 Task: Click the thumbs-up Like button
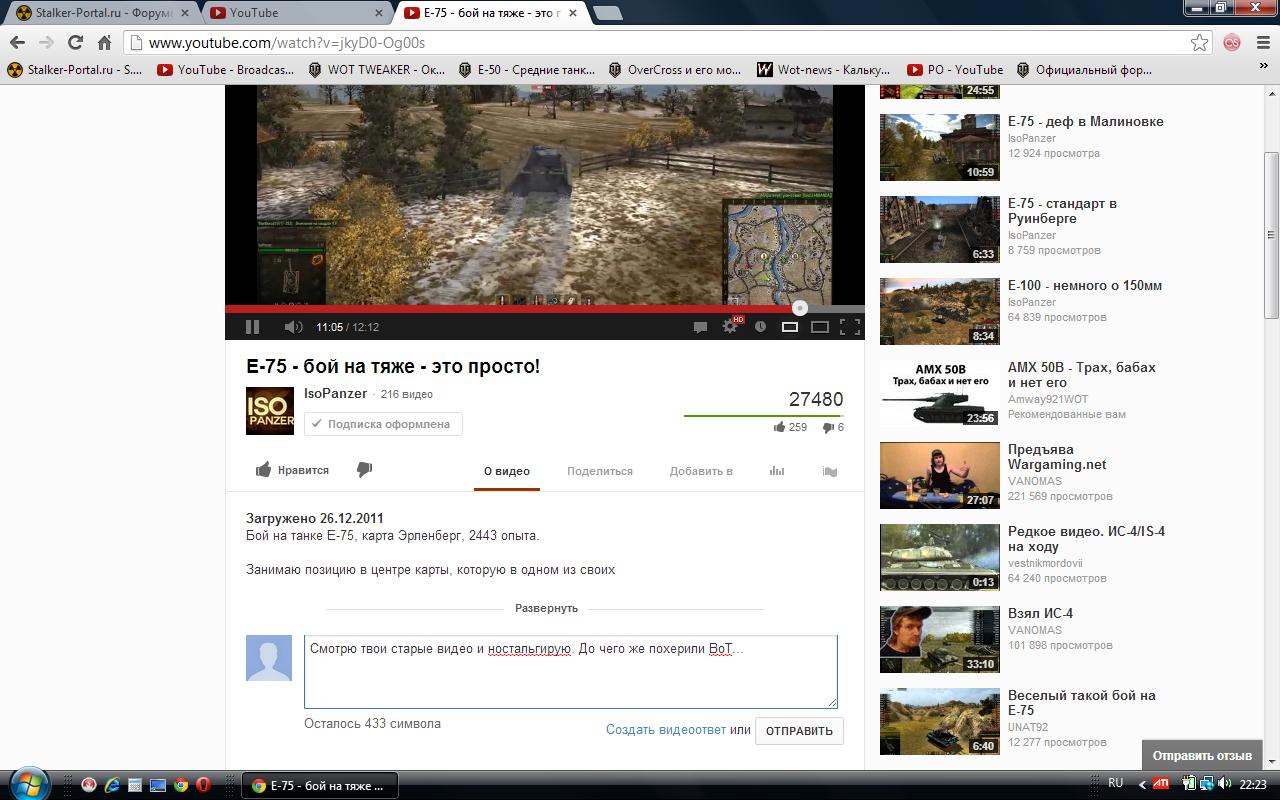tap(292, 470)
